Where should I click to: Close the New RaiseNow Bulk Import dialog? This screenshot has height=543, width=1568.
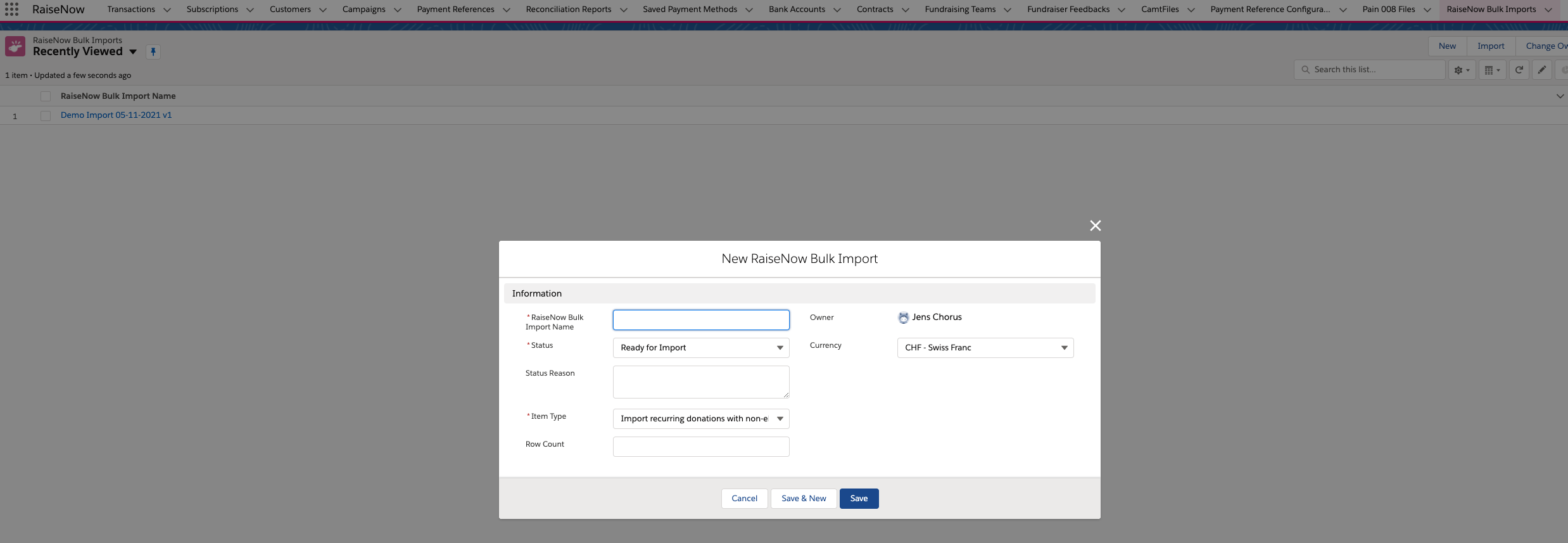[1095, 226]
